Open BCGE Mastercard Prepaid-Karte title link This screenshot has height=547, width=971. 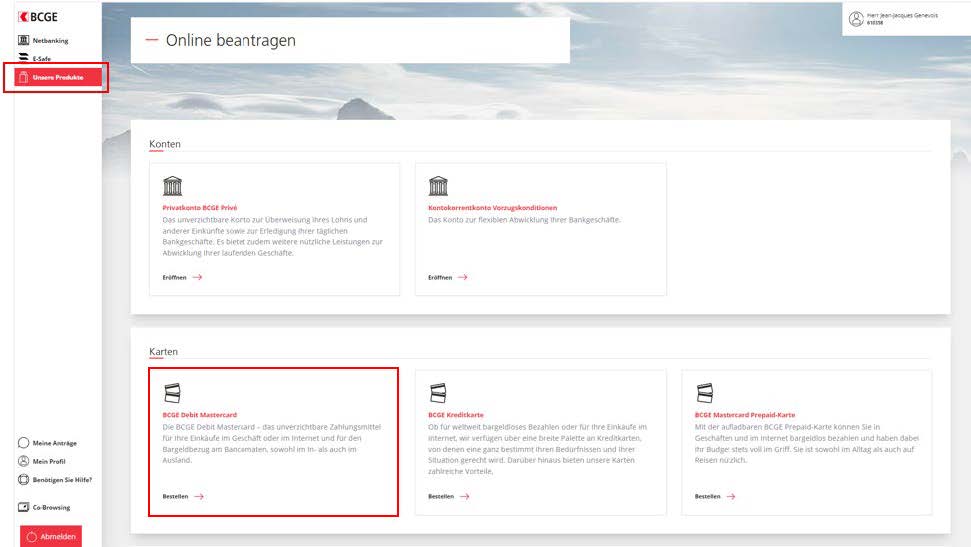tap(745, 415)
